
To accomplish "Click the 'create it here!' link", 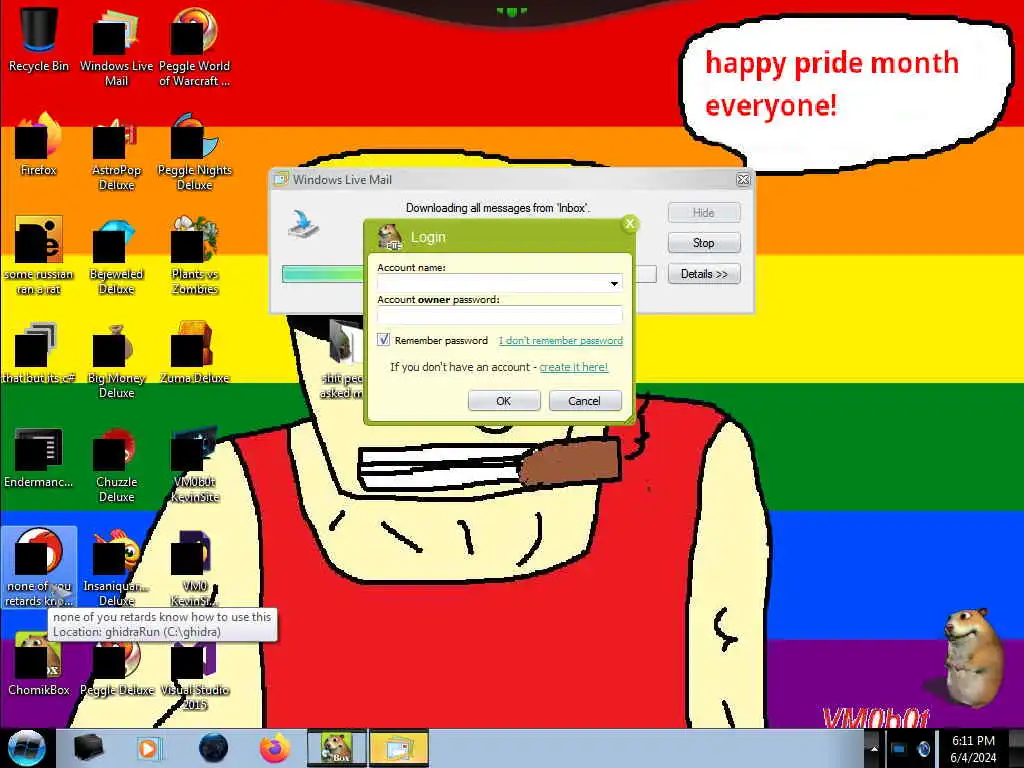I will [573, 367].
